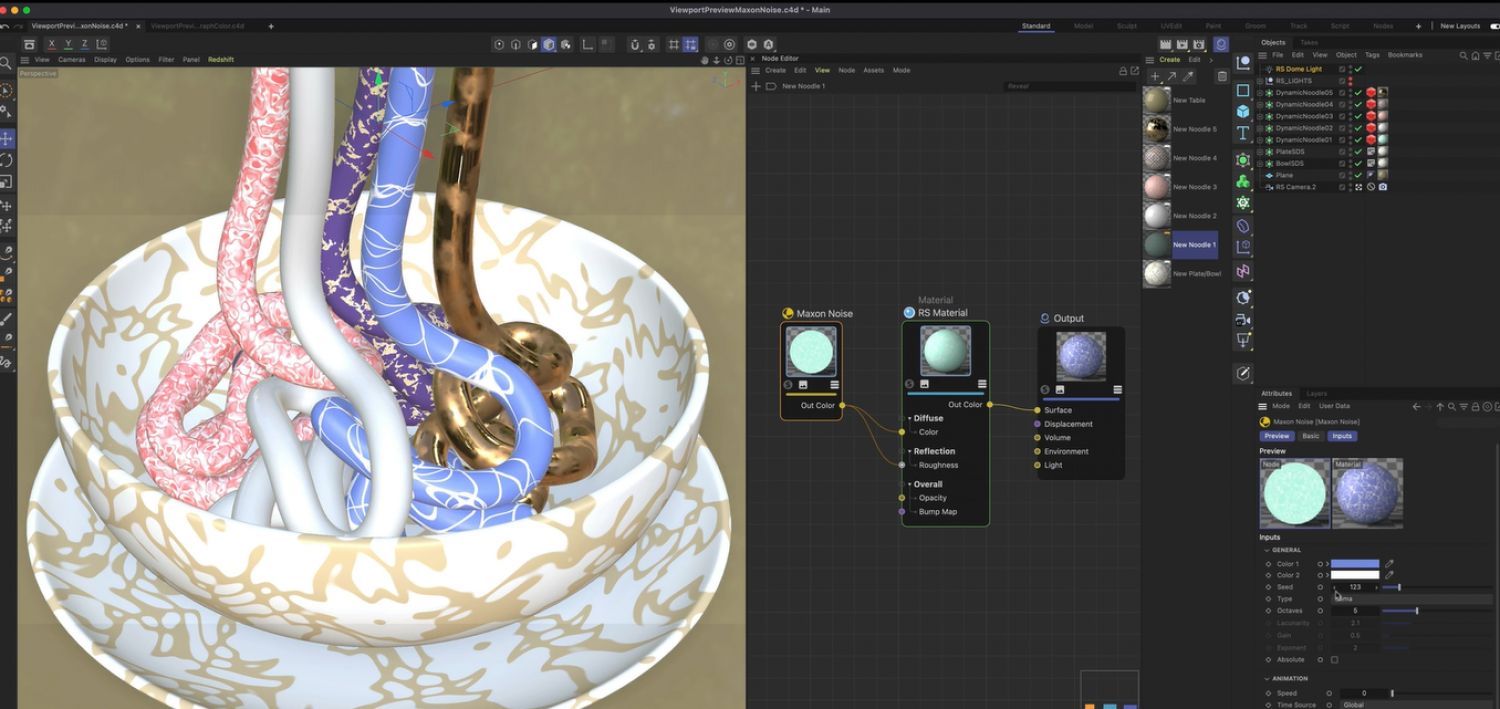
Task: Click the material eyedropper icon
Action: [x=1188, y=76]
